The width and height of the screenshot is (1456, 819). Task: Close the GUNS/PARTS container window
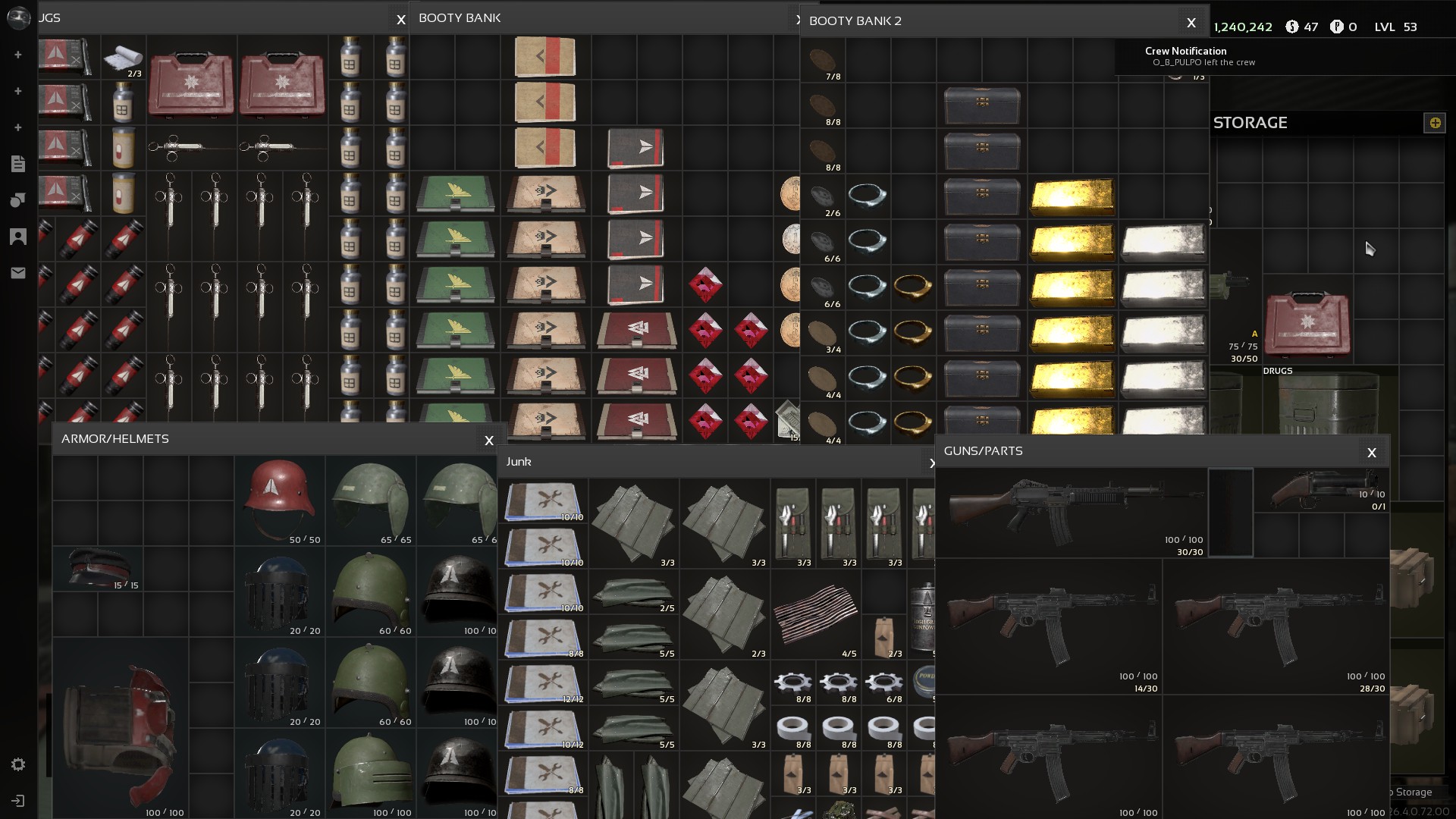point(1371,453)
